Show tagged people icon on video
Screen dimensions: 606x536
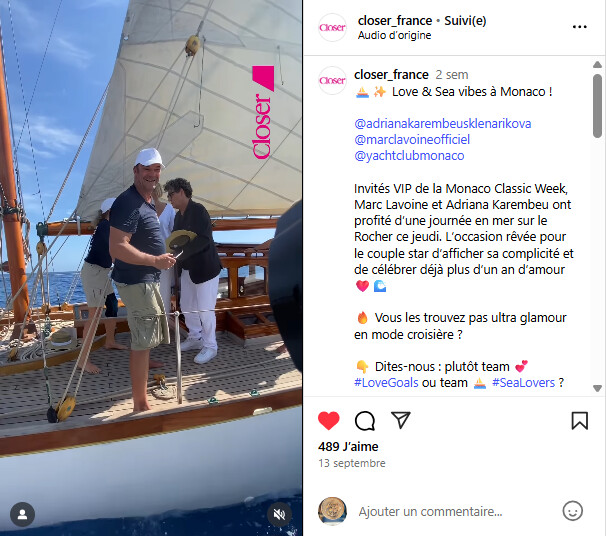[x=22, y=514]
